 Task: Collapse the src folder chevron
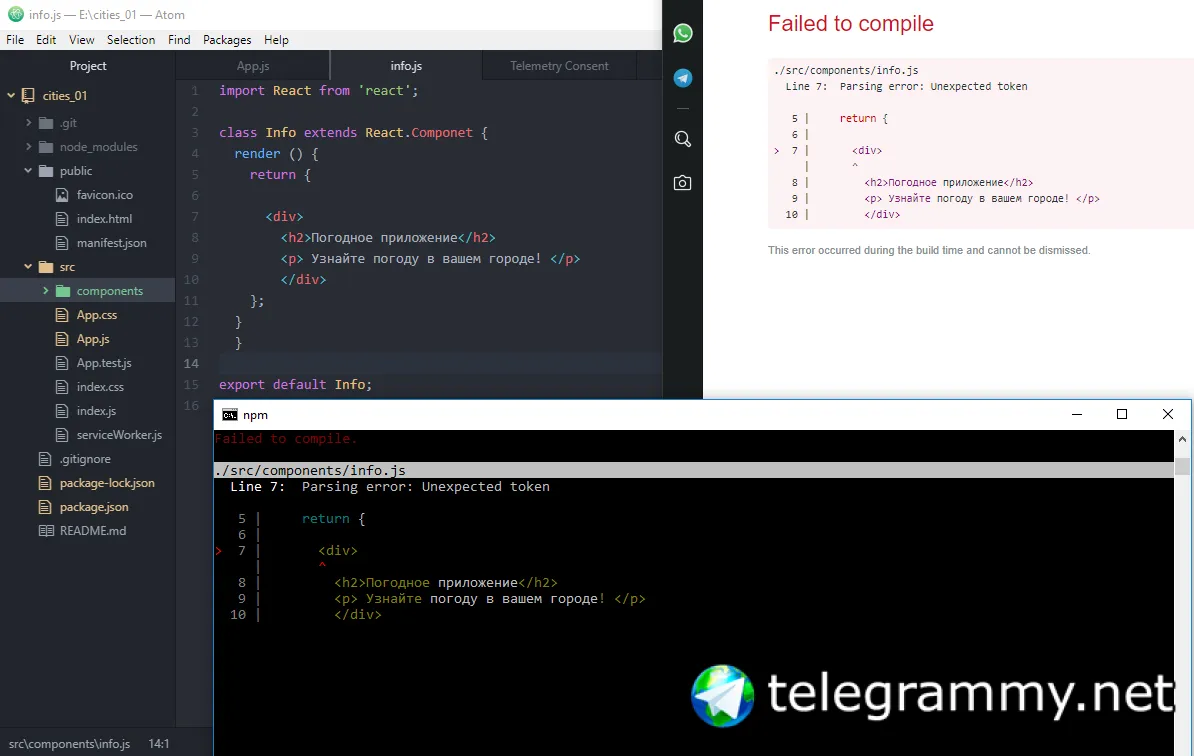28,266
